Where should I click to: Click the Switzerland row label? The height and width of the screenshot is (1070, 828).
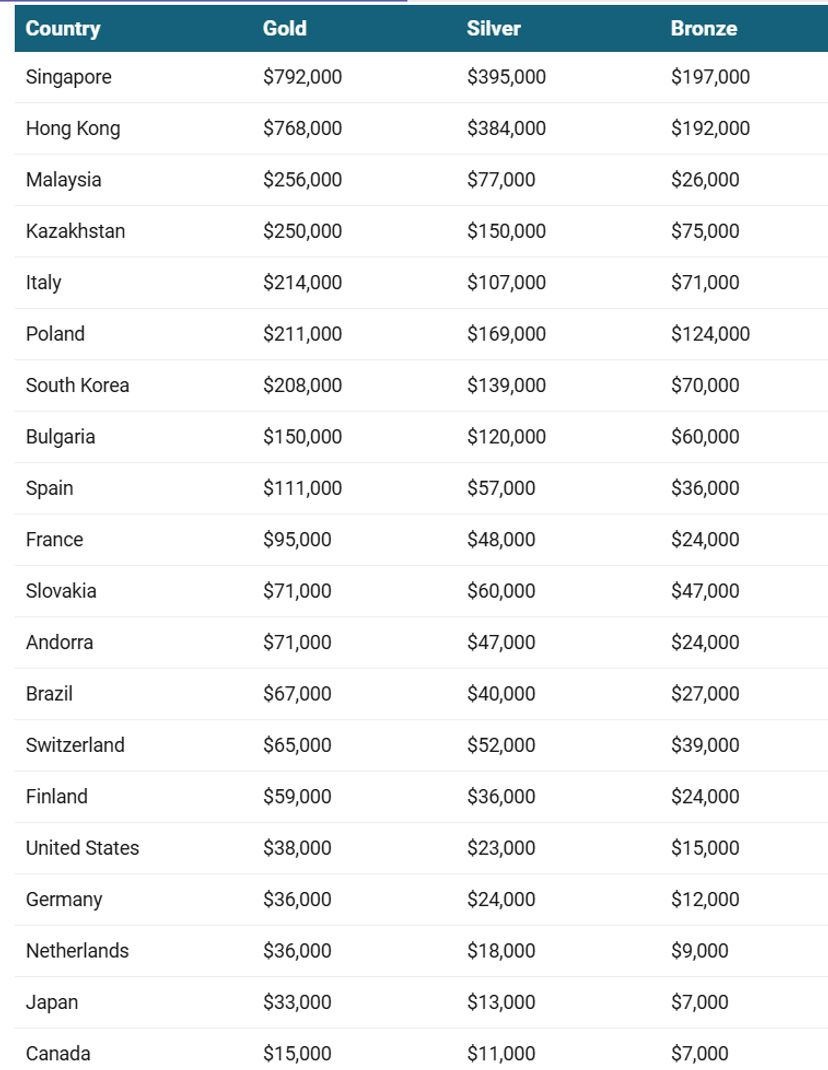click(75, 745)
